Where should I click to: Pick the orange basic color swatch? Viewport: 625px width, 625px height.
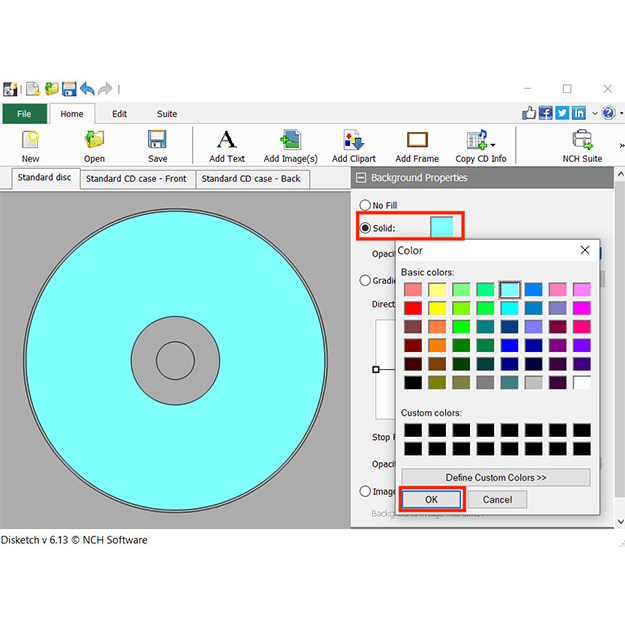[437, 345]
